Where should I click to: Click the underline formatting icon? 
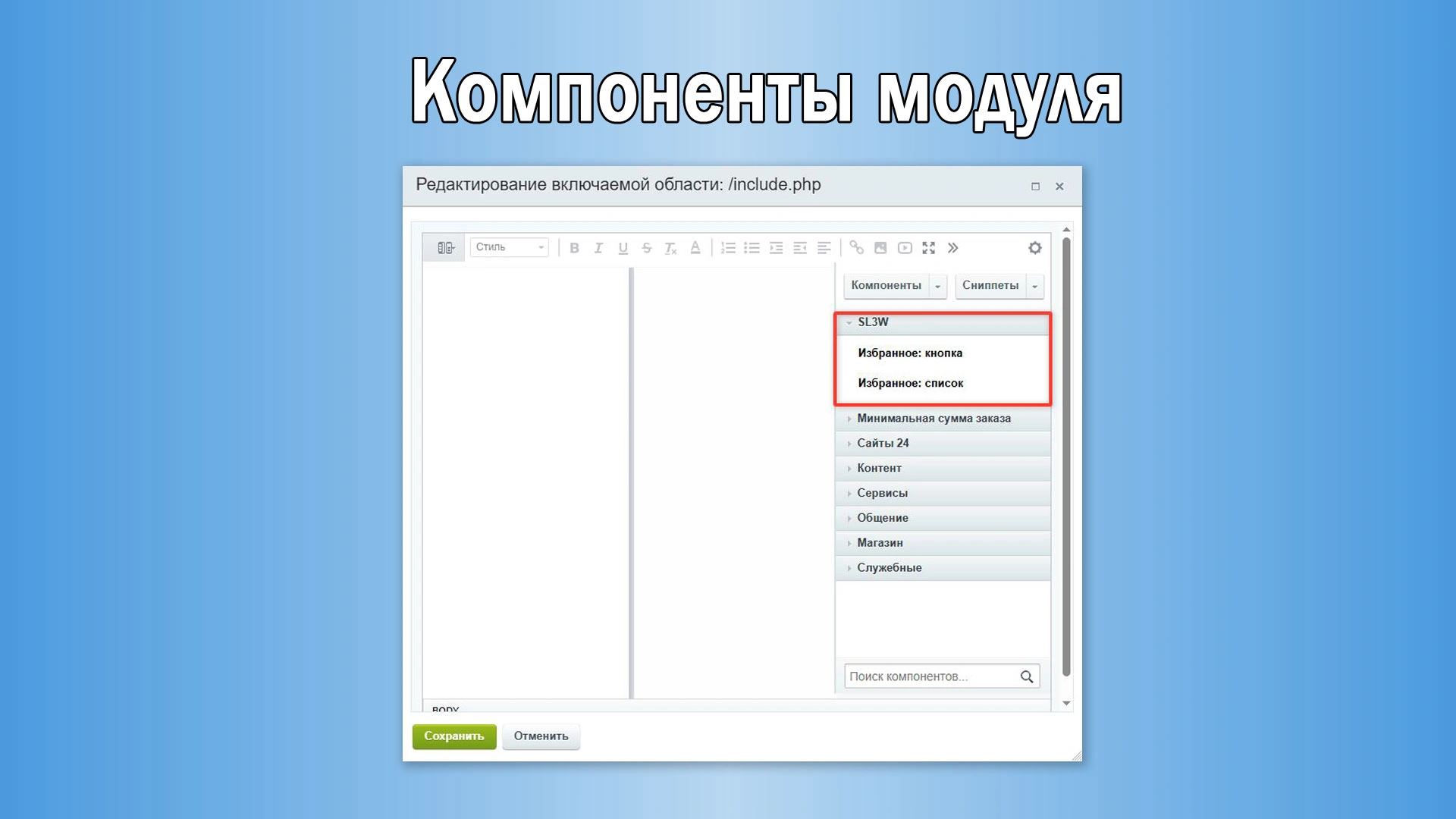click(x=623, y=248)
